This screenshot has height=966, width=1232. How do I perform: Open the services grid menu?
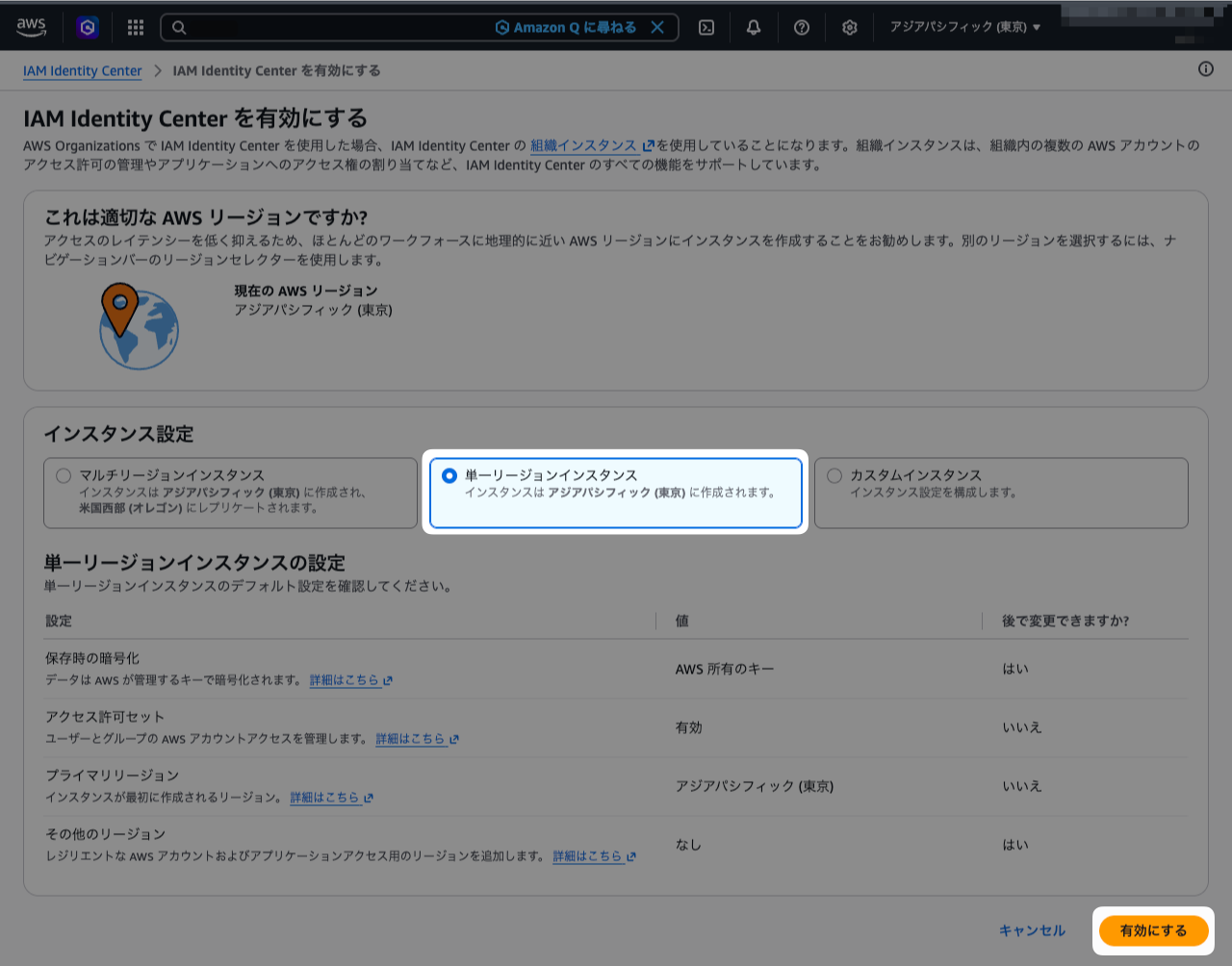136,27
